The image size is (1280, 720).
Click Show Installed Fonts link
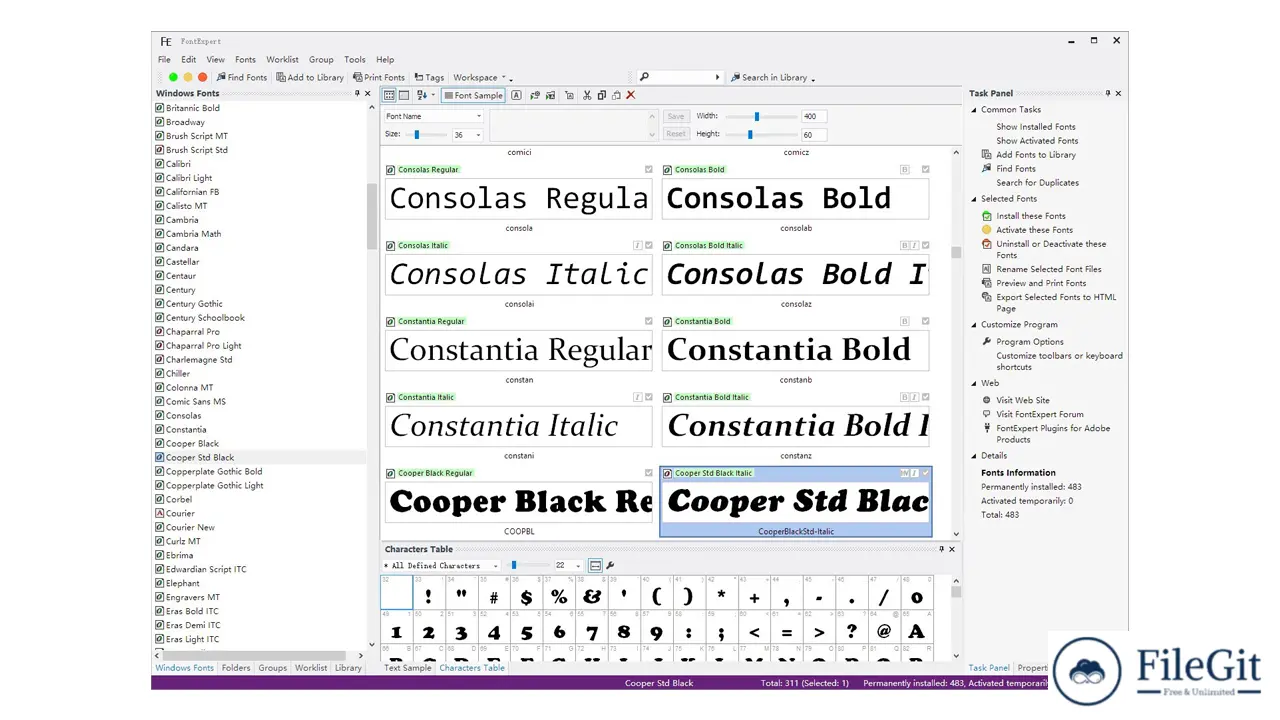tap(1036, 127)
